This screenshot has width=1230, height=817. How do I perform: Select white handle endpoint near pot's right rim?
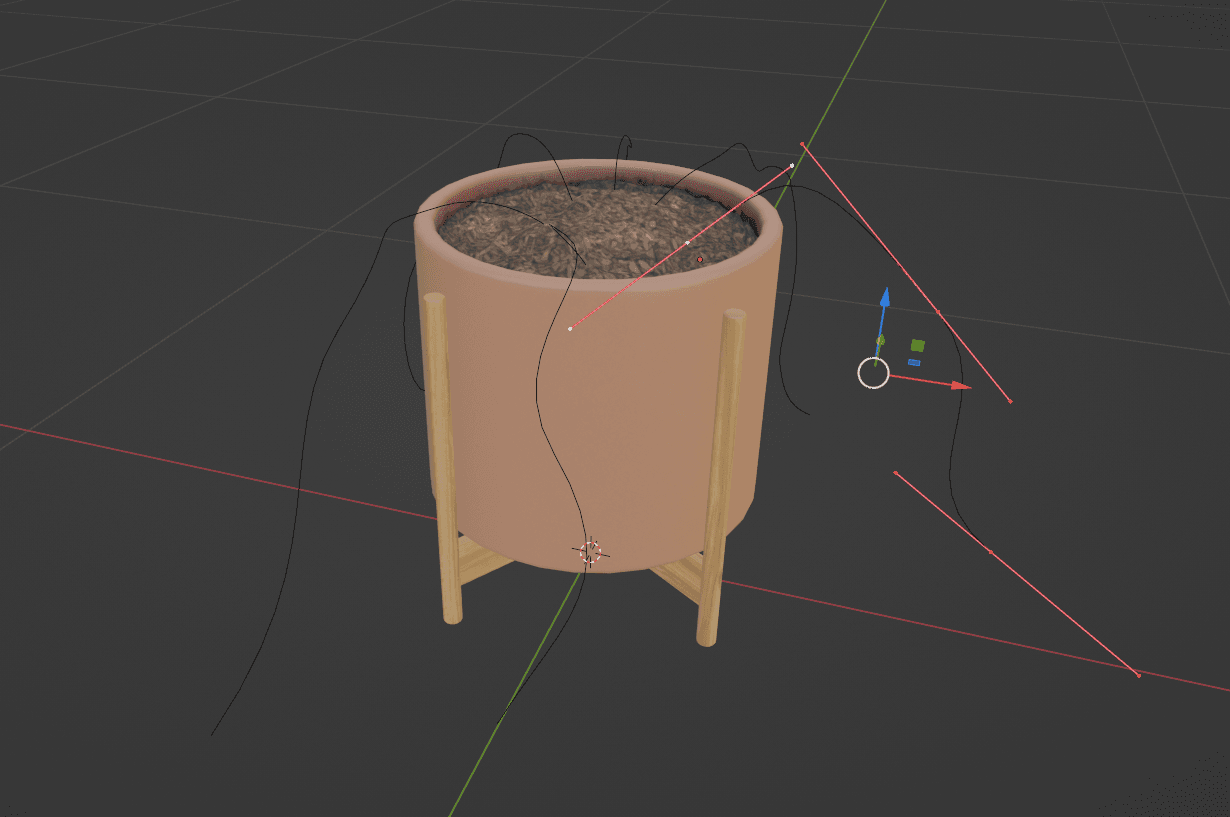(792, 165)
